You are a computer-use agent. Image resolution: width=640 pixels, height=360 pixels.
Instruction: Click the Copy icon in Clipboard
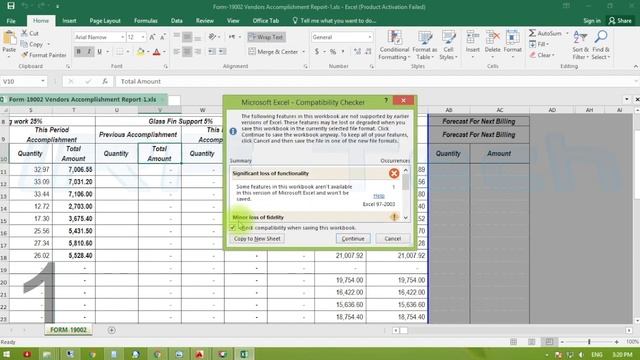pos(24,44)
